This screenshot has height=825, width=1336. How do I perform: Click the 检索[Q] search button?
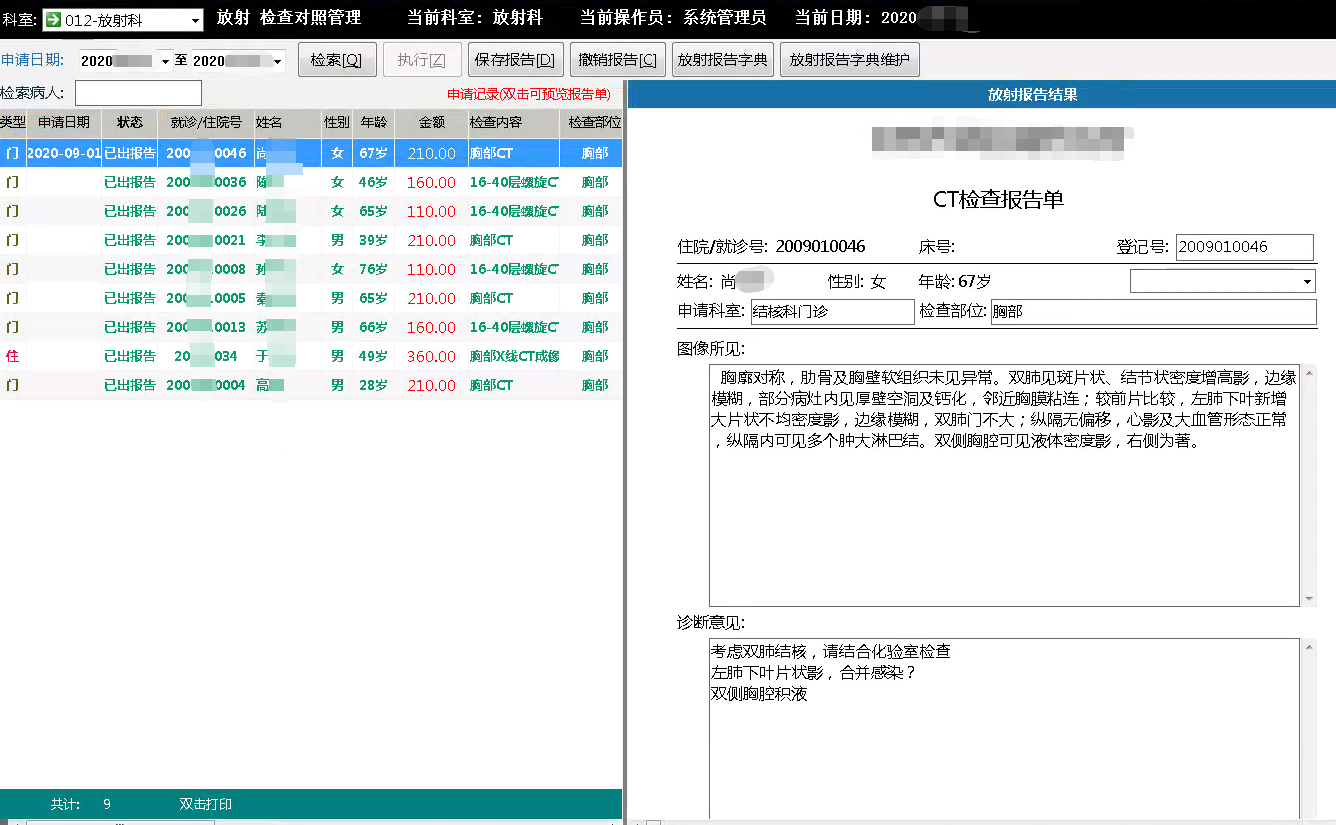[336, 60]
